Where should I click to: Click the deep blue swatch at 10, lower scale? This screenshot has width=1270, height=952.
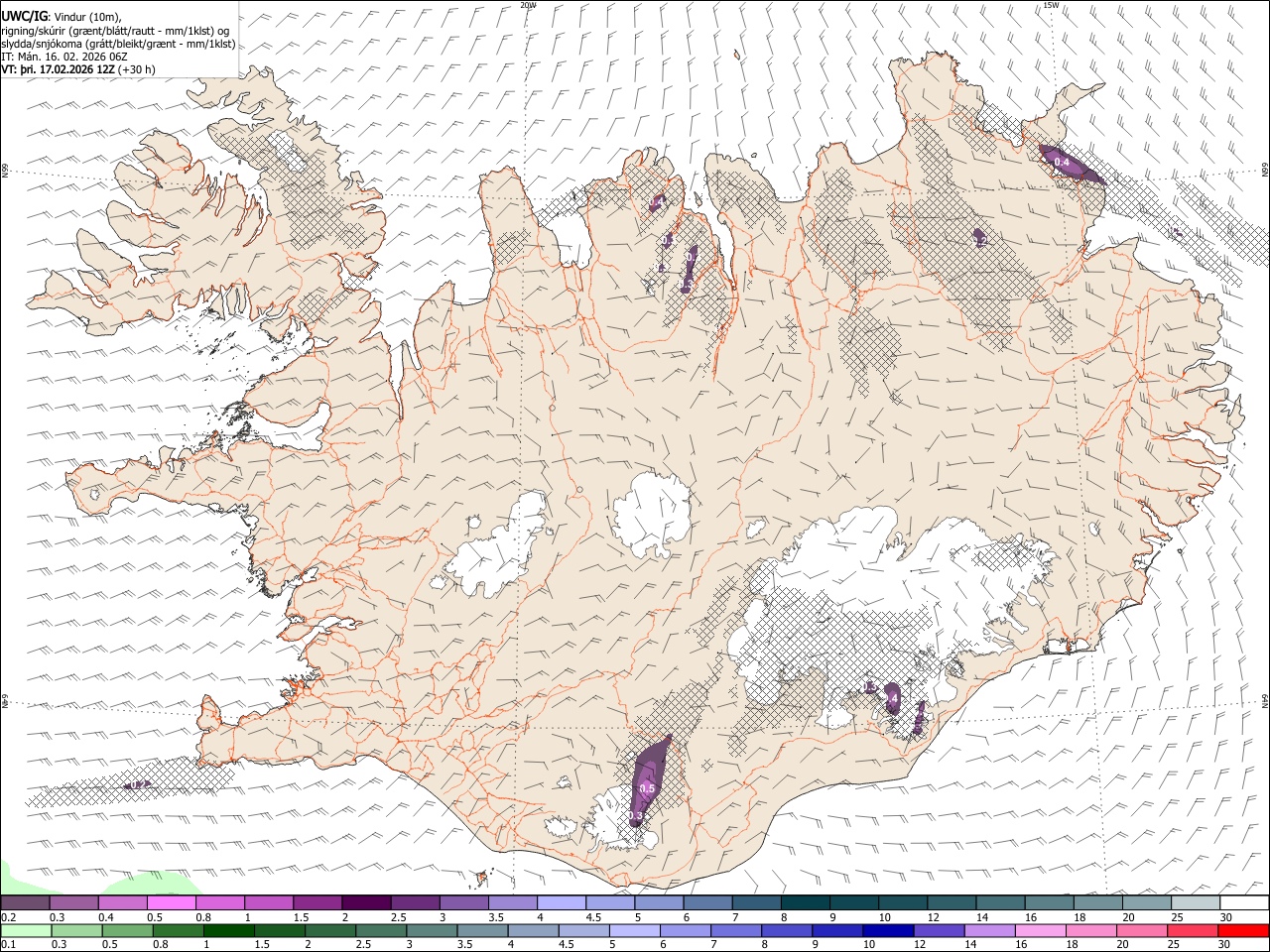click(x=888, y=931)
